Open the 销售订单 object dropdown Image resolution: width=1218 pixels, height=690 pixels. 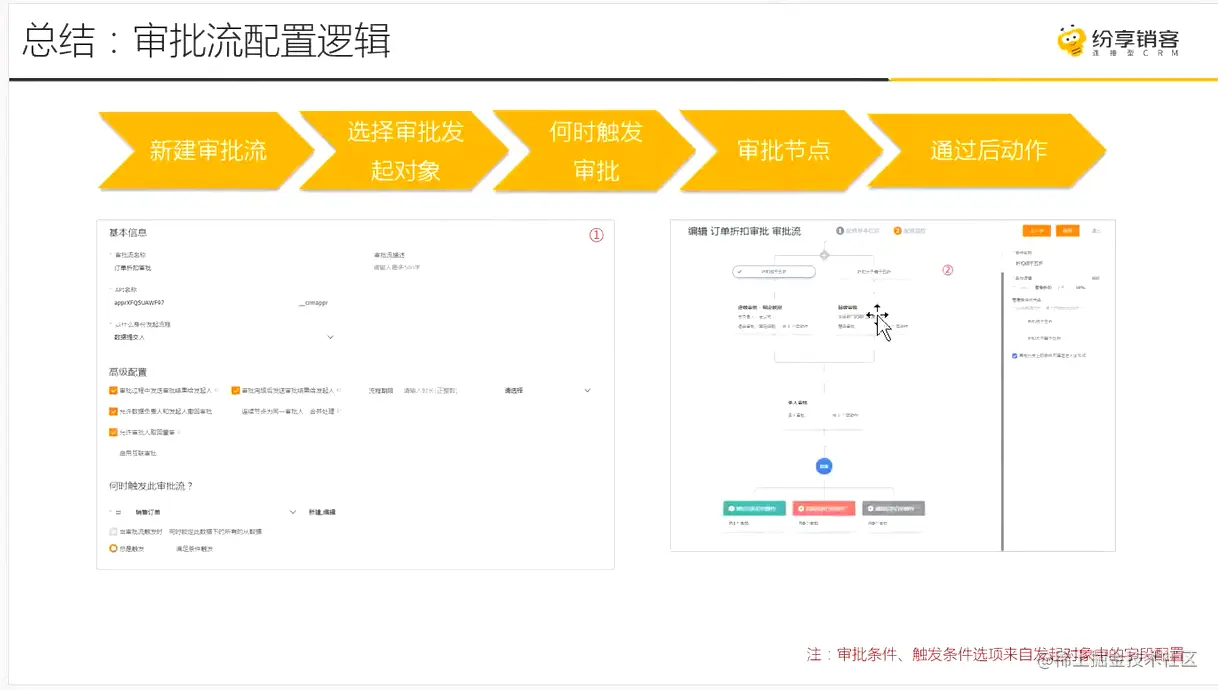click(215, 511)
